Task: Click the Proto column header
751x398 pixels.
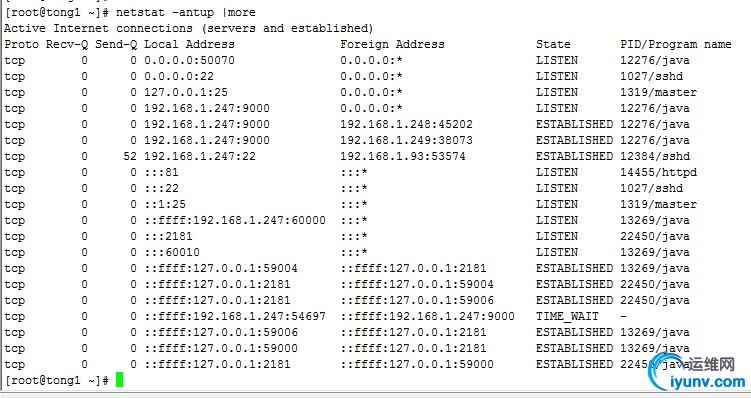Action: [22, 45]
